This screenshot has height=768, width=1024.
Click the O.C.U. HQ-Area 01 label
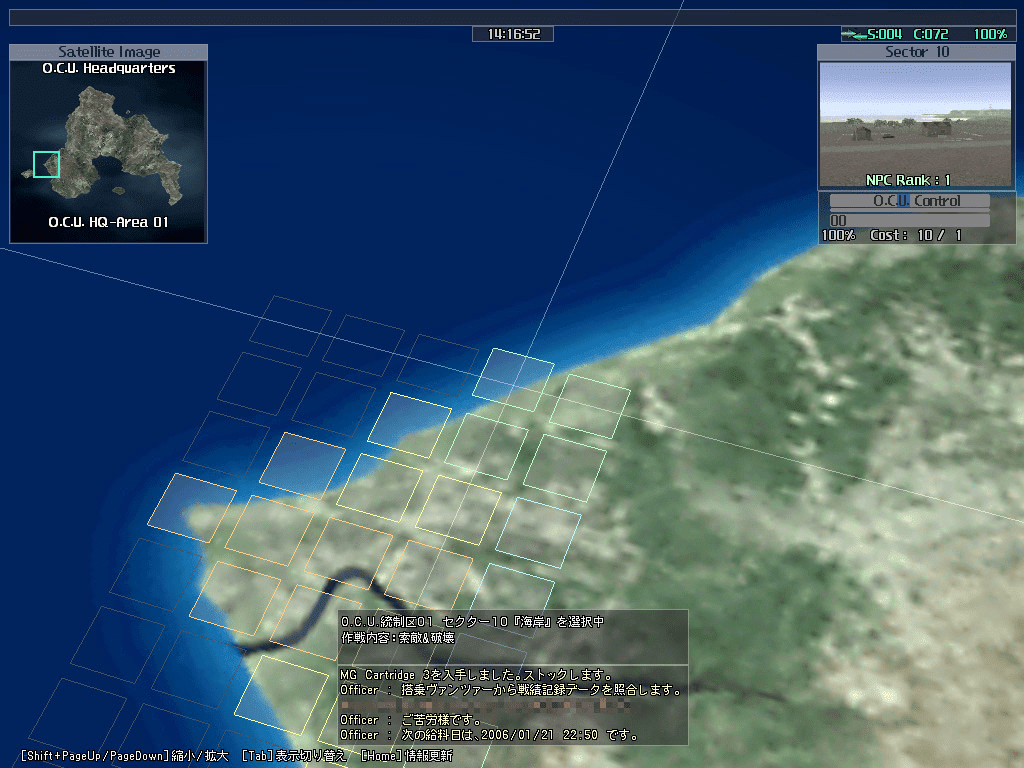(x=108, y=222)
